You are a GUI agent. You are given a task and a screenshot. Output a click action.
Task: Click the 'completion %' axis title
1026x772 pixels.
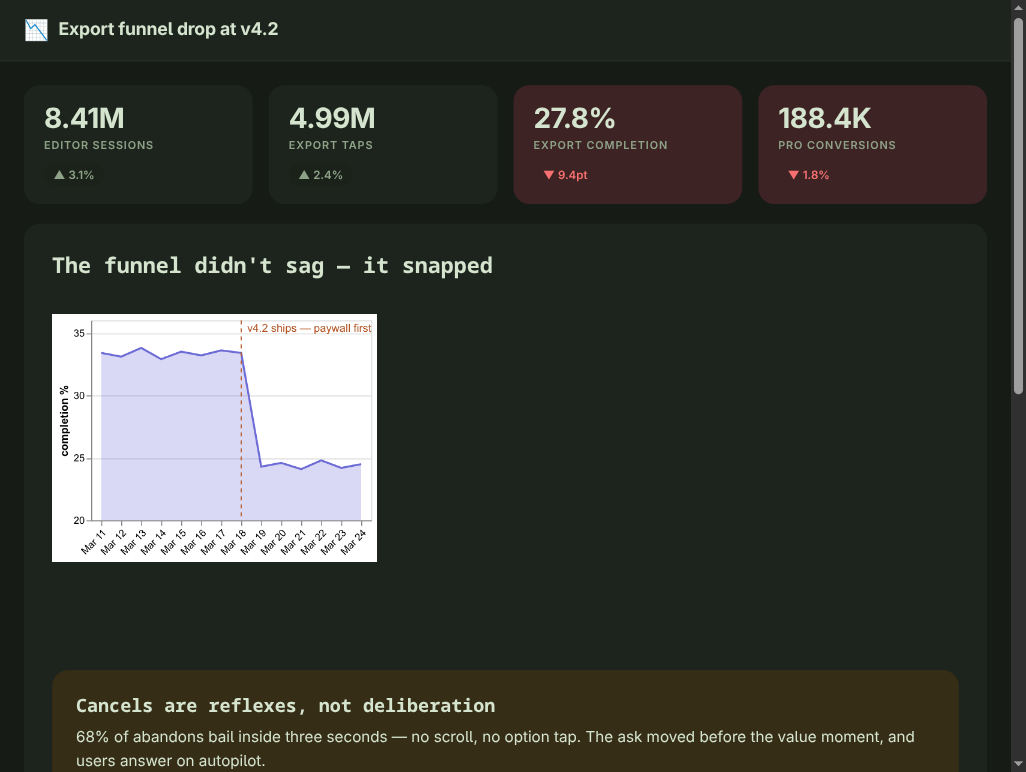point(64,421)
